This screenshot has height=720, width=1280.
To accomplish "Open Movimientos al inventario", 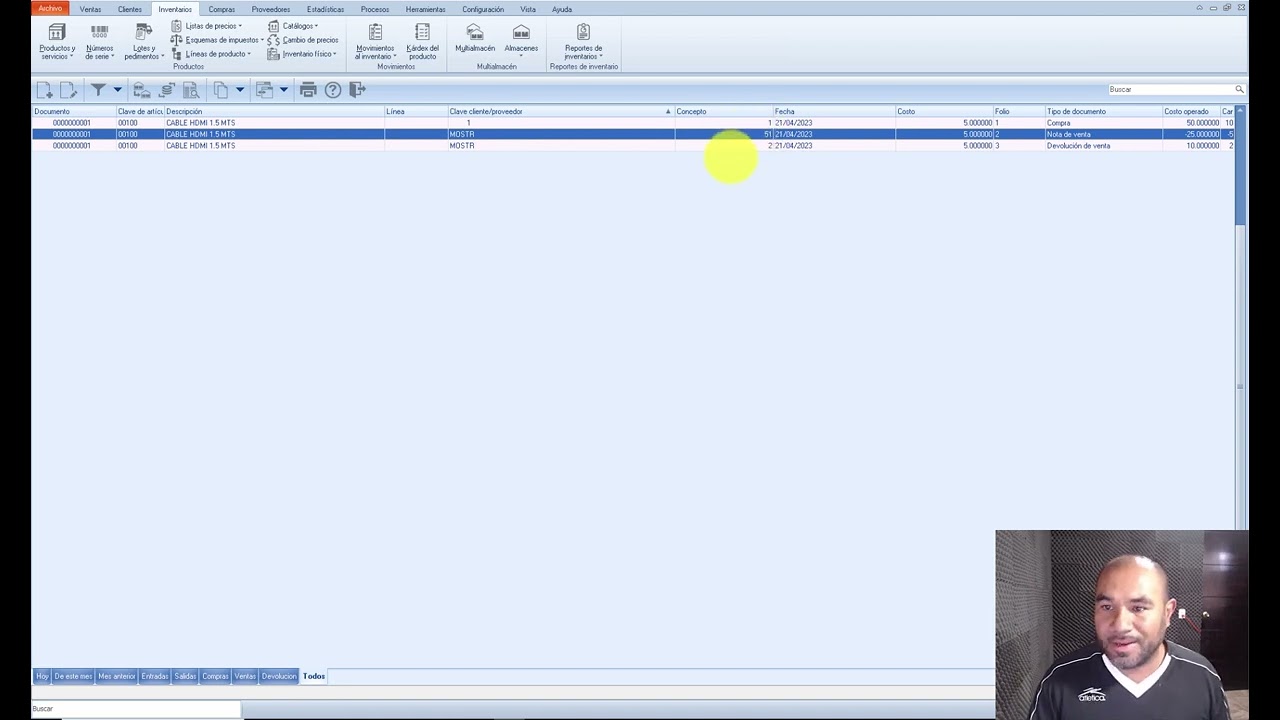I will point(375,42).
